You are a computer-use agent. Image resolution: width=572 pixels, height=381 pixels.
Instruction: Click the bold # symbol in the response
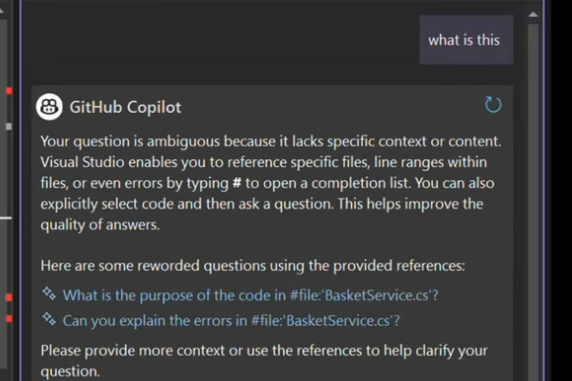[237, 183]
